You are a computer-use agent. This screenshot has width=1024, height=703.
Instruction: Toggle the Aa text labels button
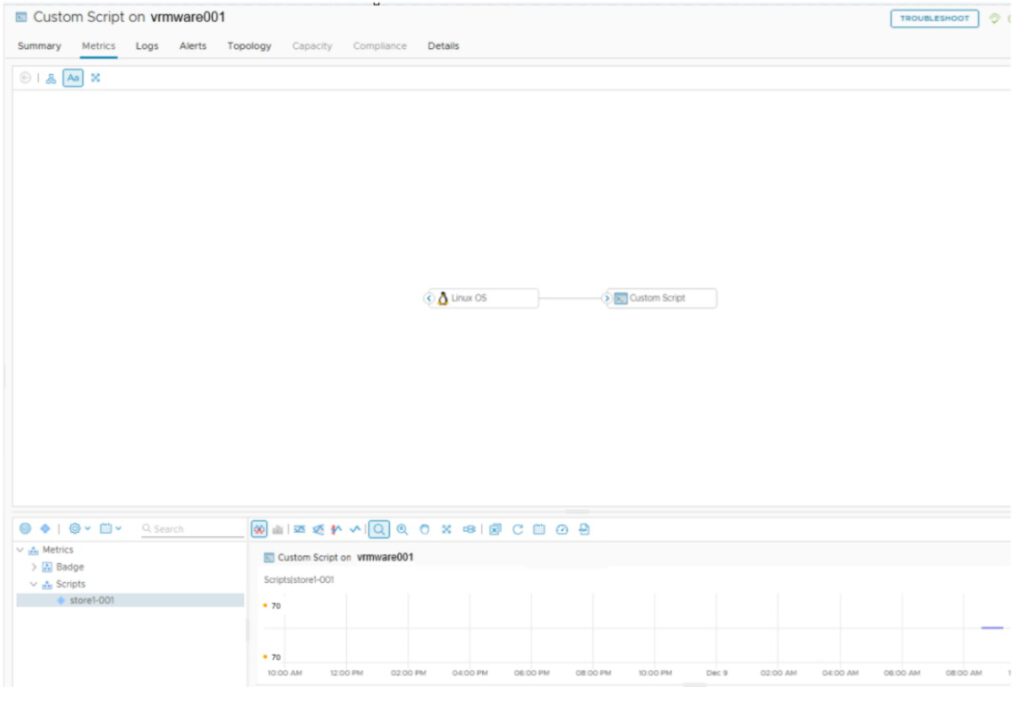(x=73, y=78)
